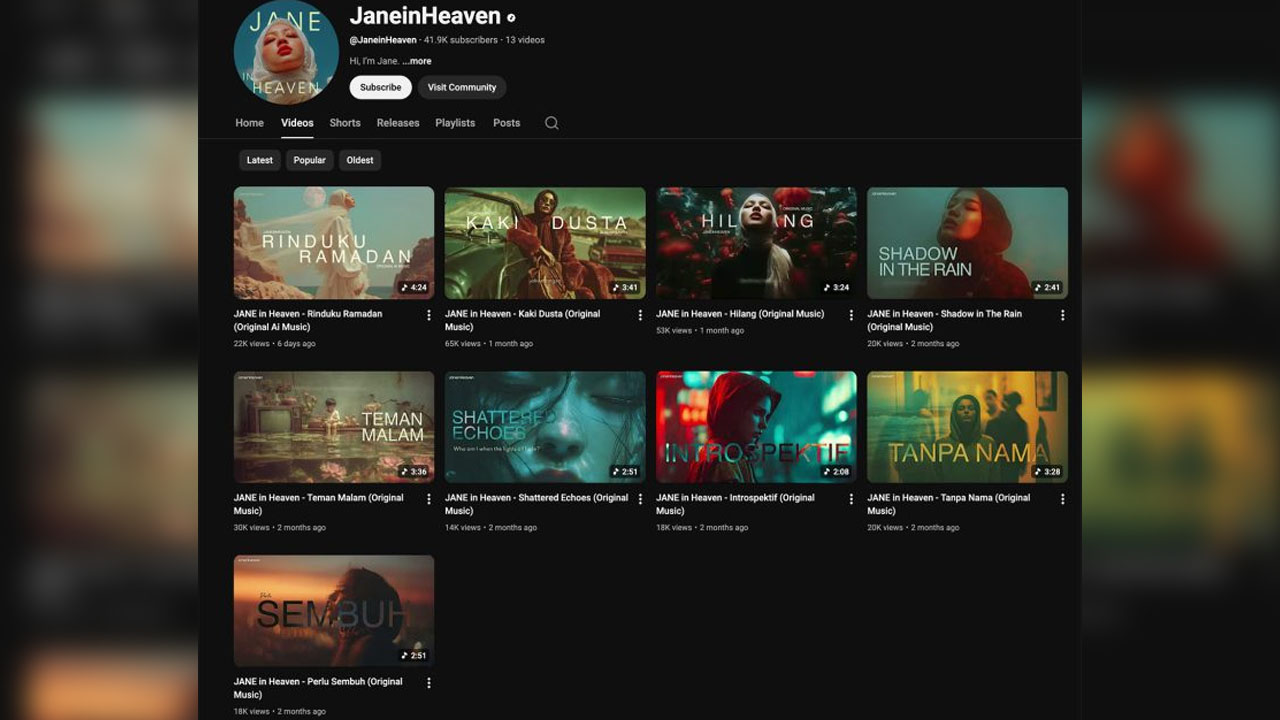This screenshot has height=720, width=1280.
Task: Open options menu for Teman Malam video
Action: [429, 499]
